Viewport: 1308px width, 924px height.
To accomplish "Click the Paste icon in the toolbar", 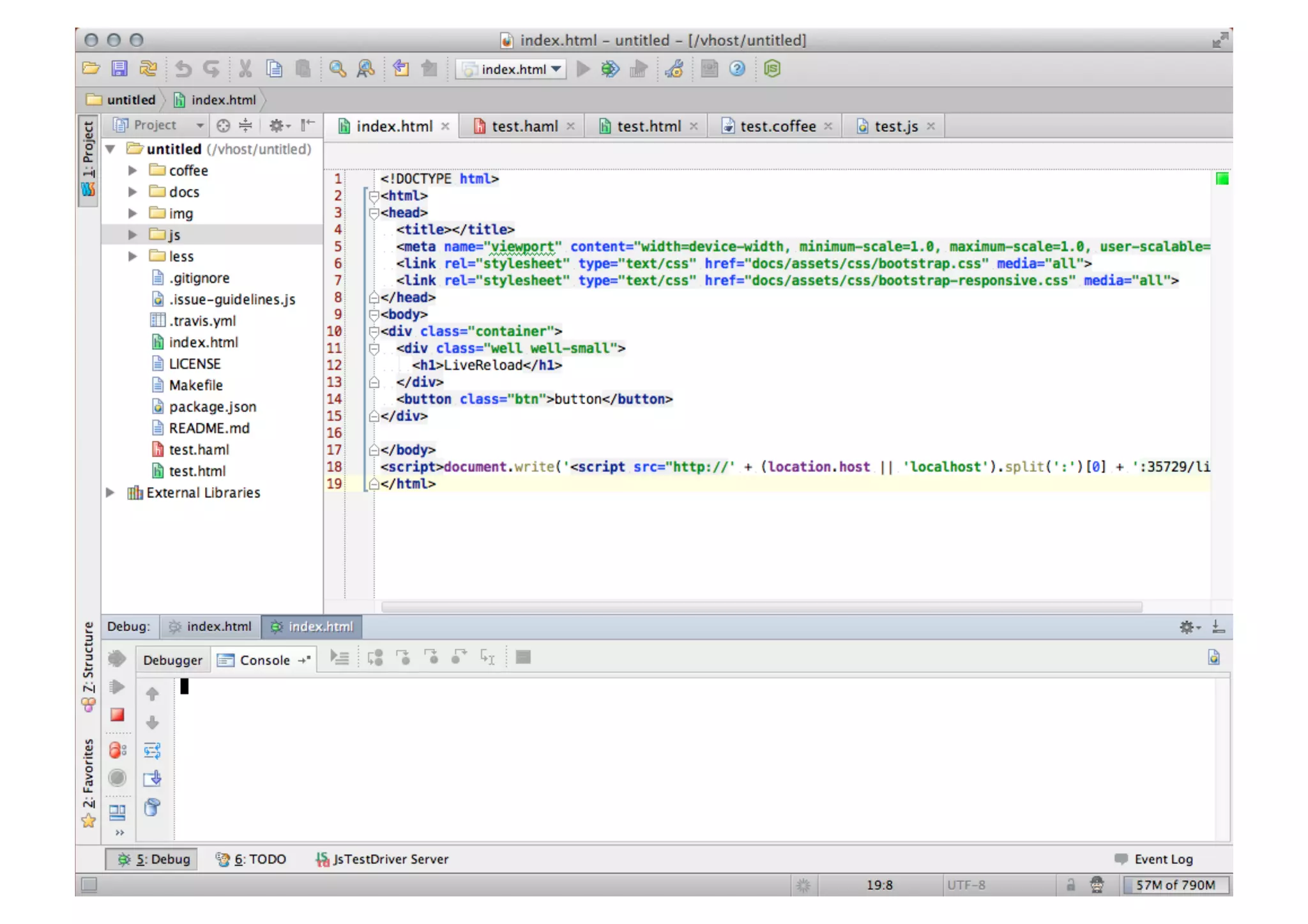I will [x=303, y=68].
